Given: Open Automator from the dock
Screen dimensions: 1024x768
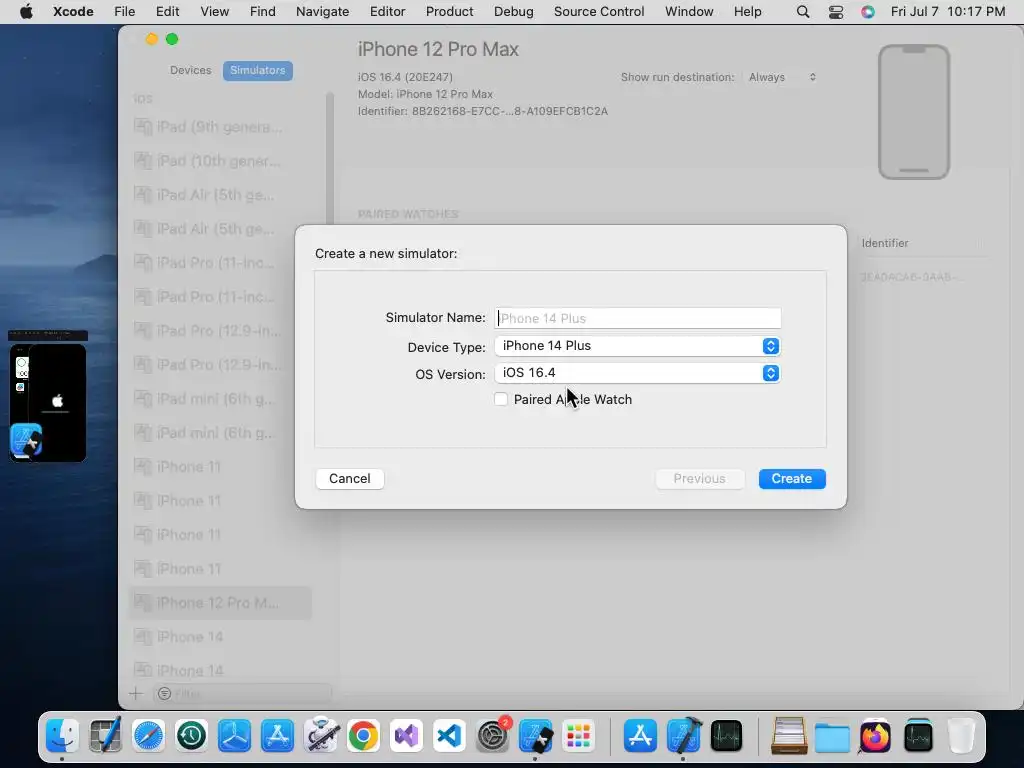Looking at the screenshot, I should [321, 736].
